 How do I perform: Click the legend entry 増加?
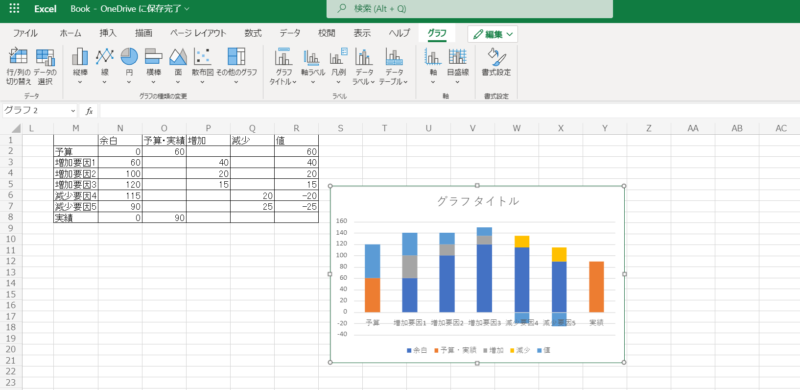tap(493, 350)
